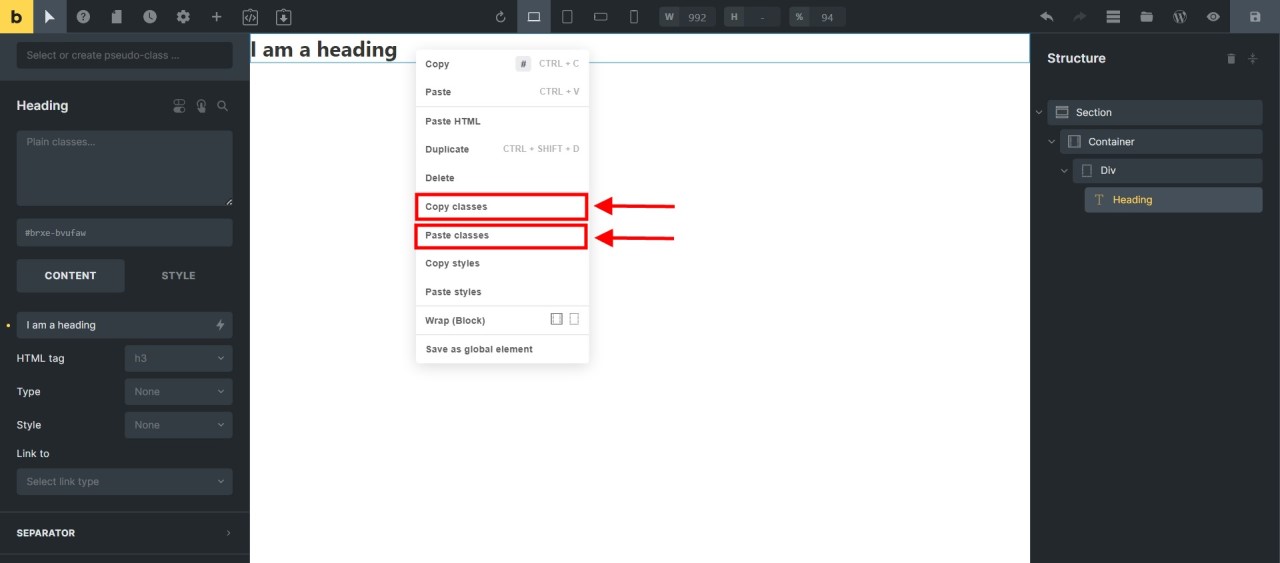Click the add element plus icon

pos(216,17)
